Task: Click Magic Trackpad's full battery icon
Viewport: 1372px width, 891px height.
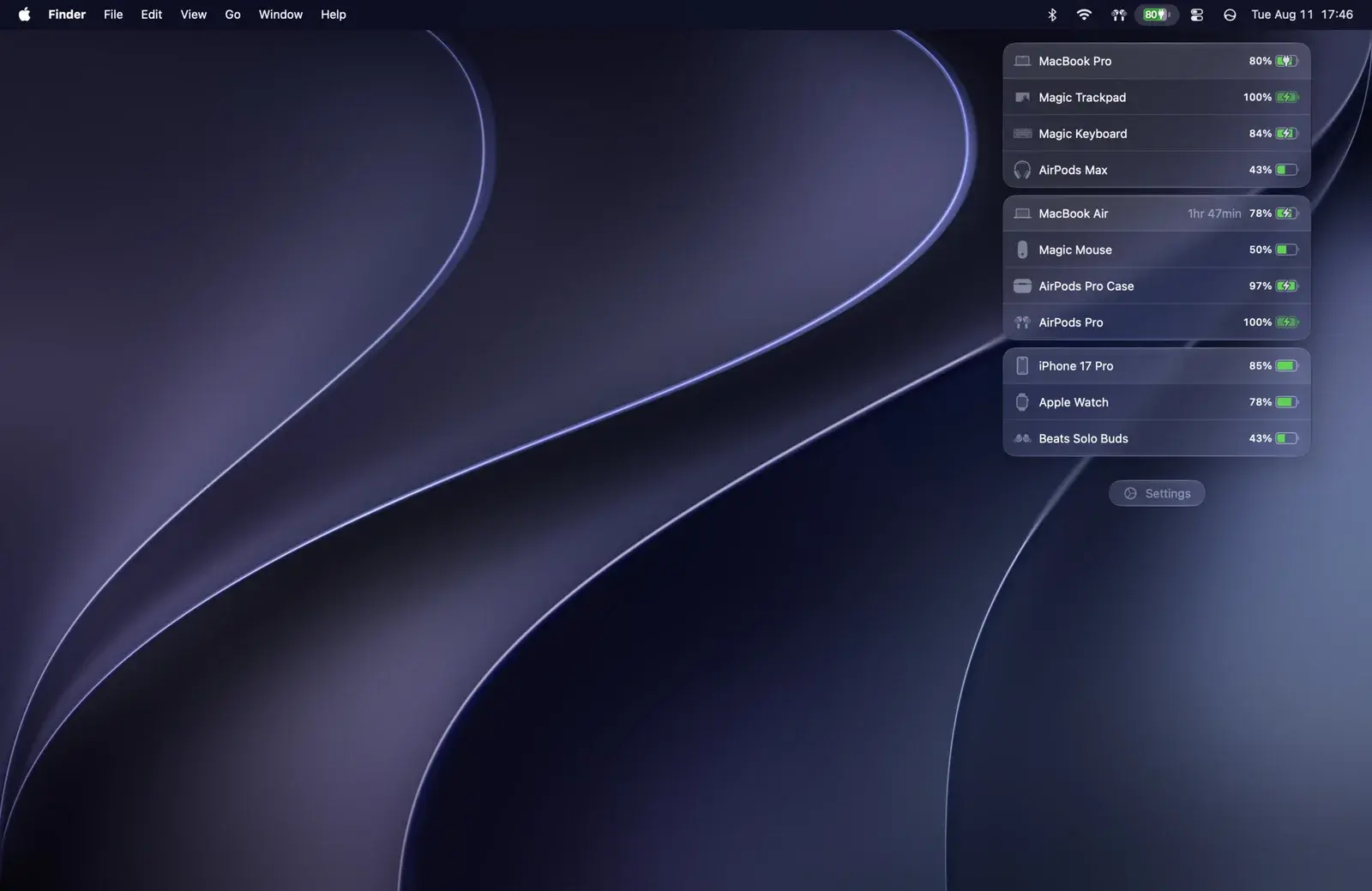Action: click(1287, 97)
